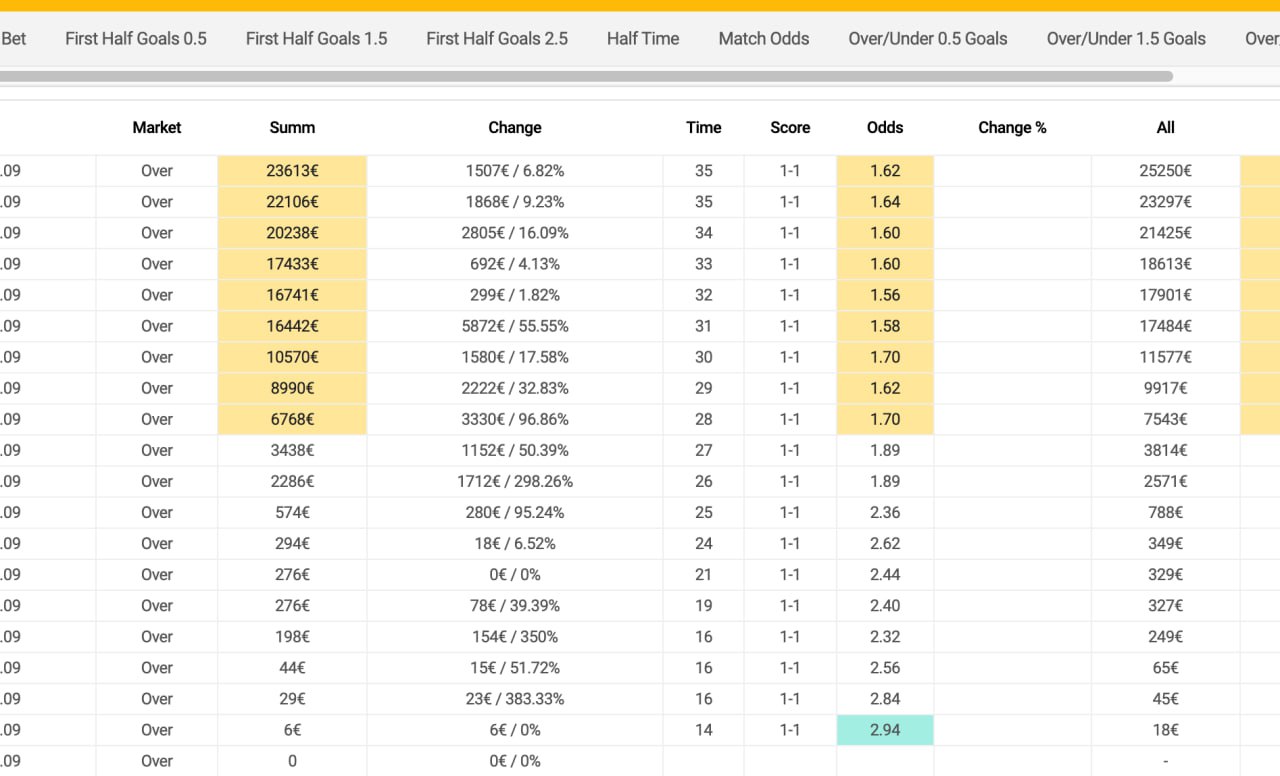Click the 1152€ / 50.39% change cell
1280x776 pixels.
[515, 450]
